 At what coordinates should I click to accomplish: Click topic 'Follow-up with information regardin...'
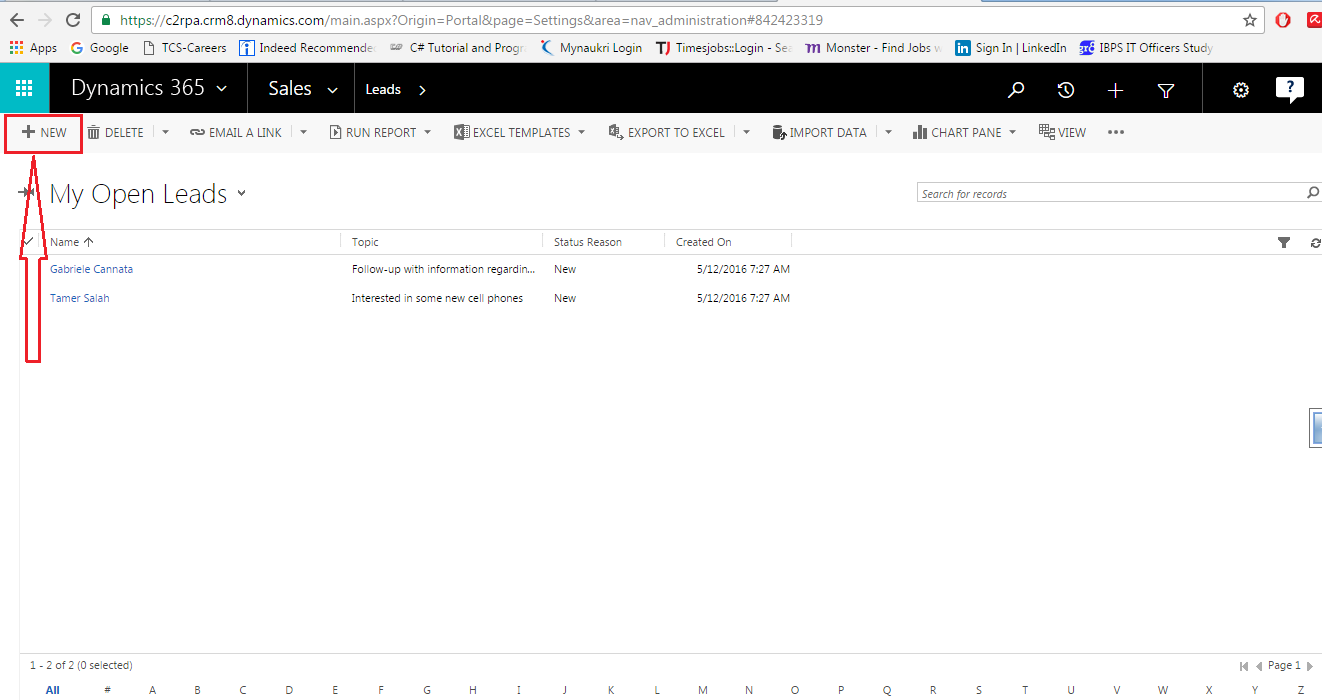pos(444,269)
